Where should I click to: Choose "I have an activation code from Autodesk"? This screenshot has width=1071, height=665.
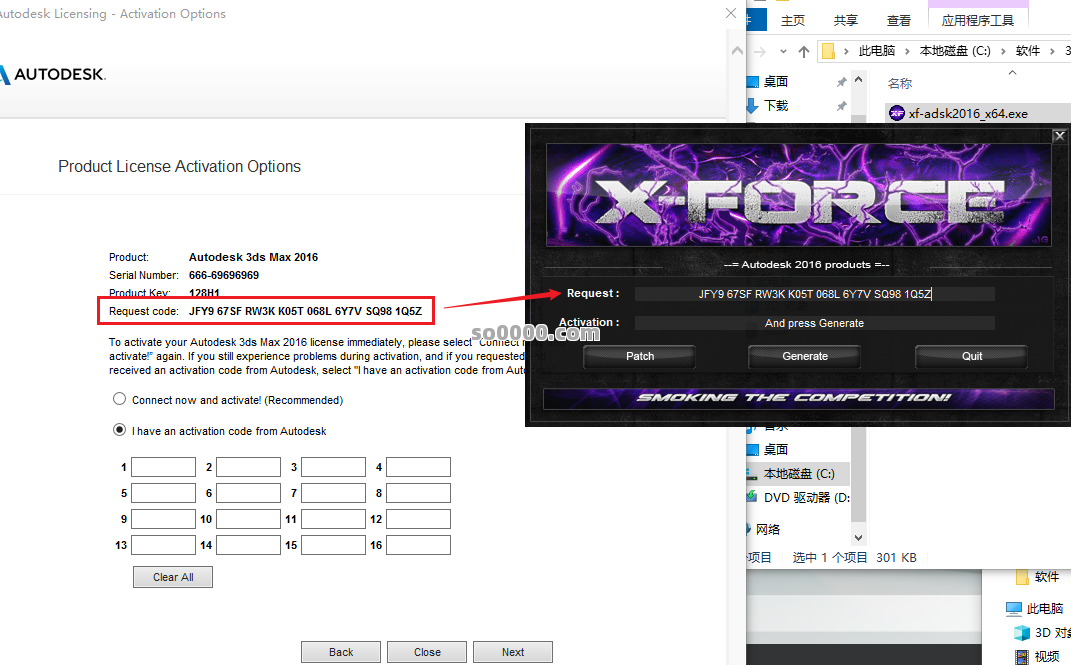[119, 431]
